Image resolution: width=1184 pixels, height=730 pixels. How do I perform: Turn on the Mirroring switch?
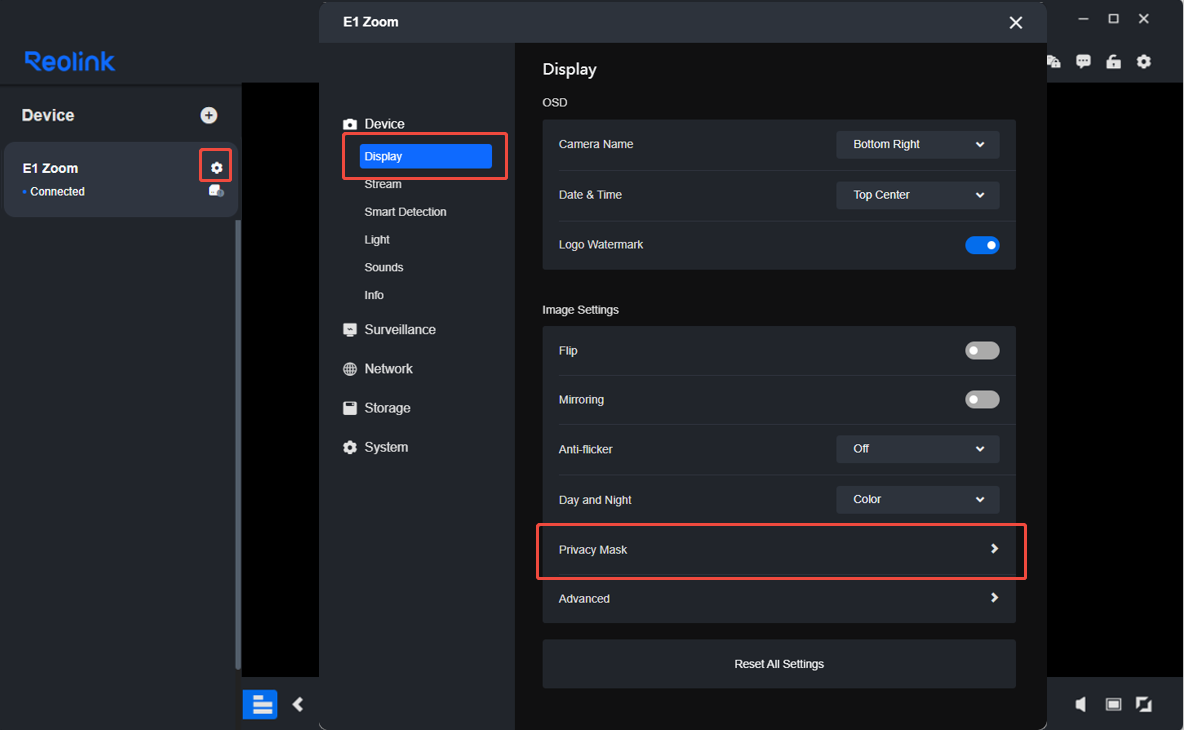tap(982, 399)
